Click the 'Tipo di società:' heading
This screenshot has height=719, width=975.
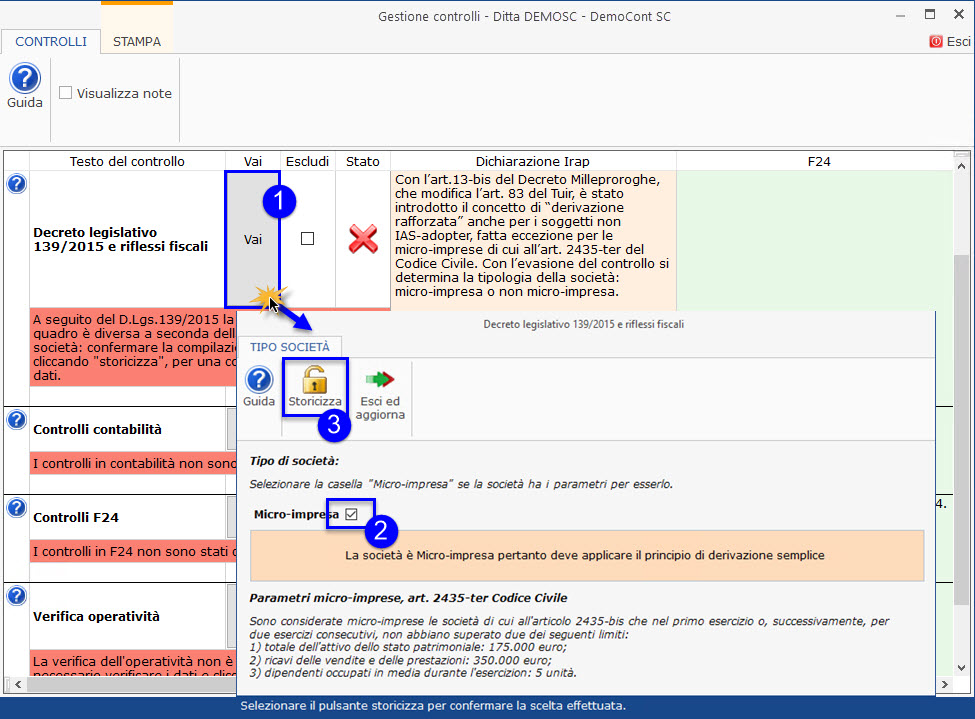[294, 461]
